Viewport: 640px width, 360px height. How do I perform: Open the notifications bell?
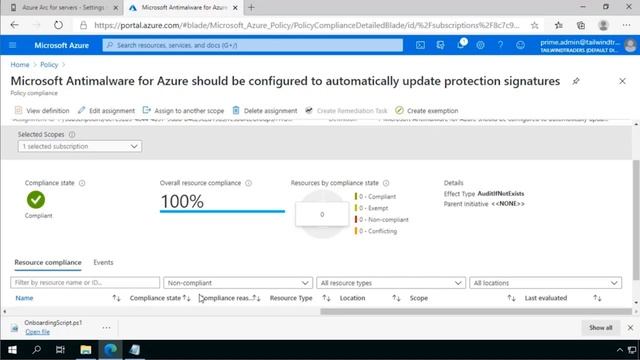pos(460,45)
